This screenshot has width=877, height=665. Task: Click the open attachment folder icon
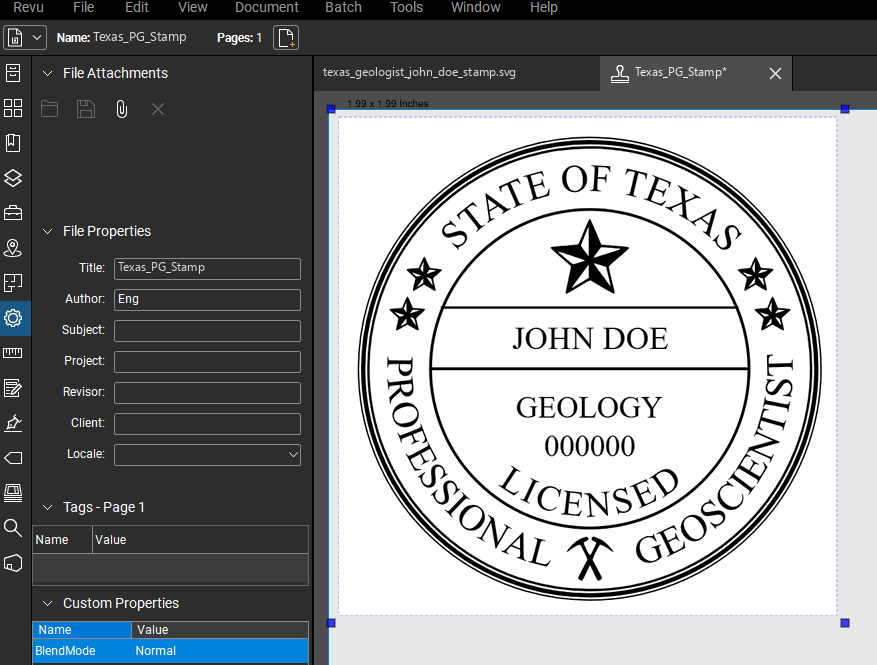point(49,109)
